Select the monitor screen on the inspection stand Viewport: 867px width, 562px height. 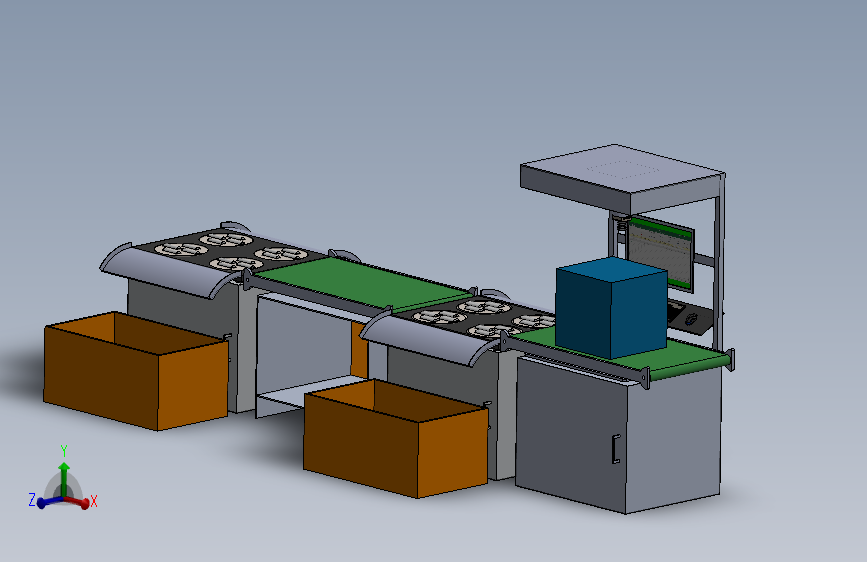coord(661,253)
